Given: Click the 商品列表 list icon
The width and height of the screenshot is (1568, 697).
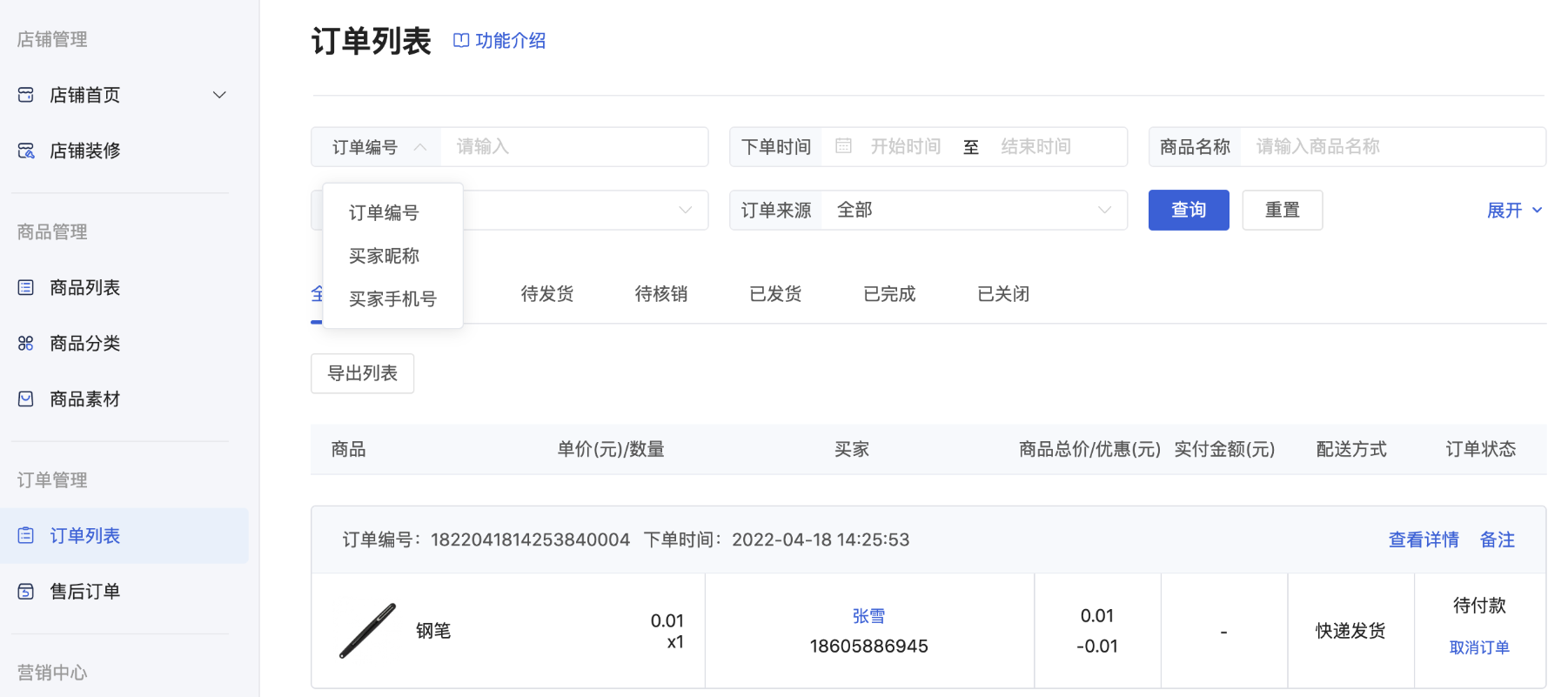Looking at the screenshot, I should pyautogui.click(x=26, y=287).
